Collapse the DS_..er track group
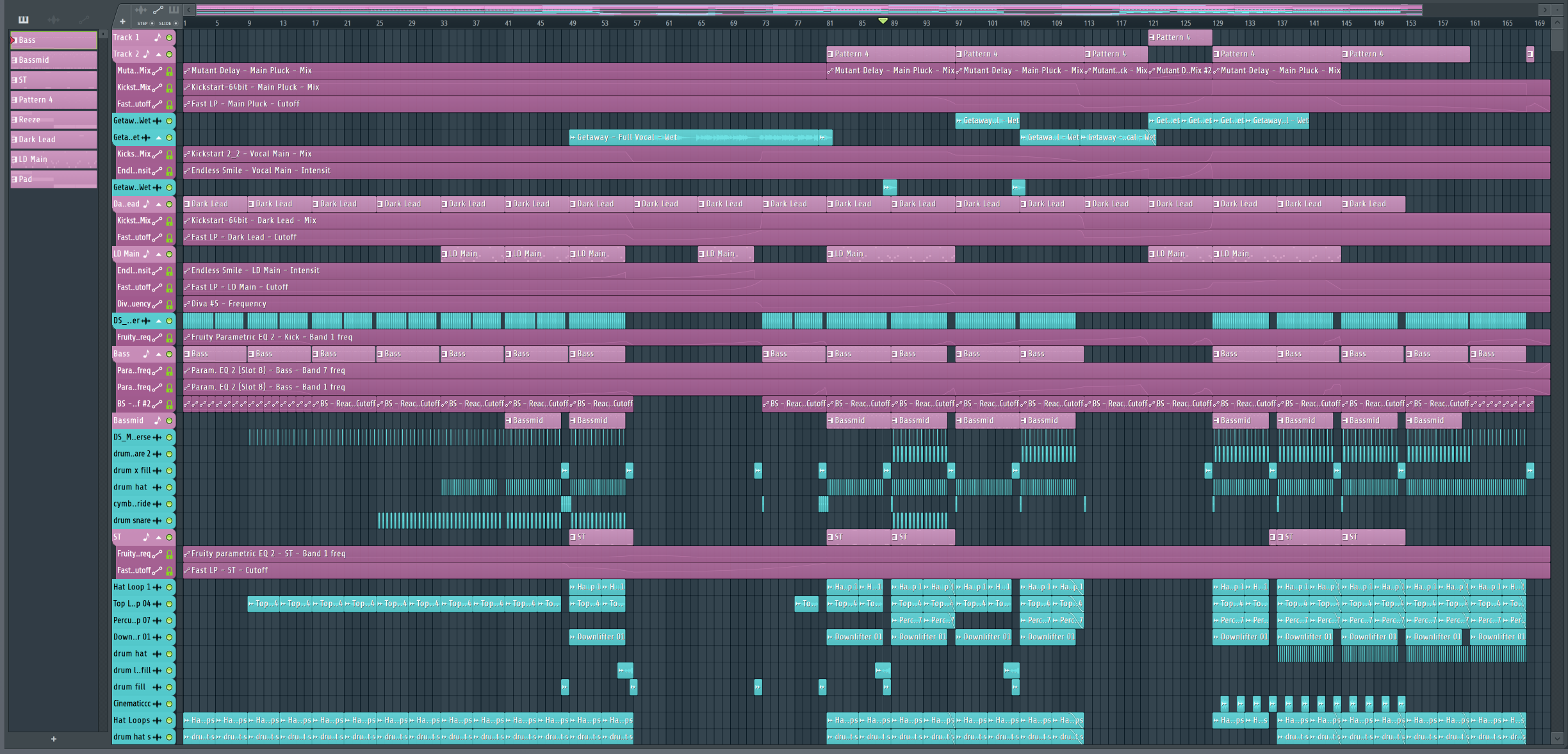Image resolution: width=1568 pixels, height=754 pixels. [159, 320]
